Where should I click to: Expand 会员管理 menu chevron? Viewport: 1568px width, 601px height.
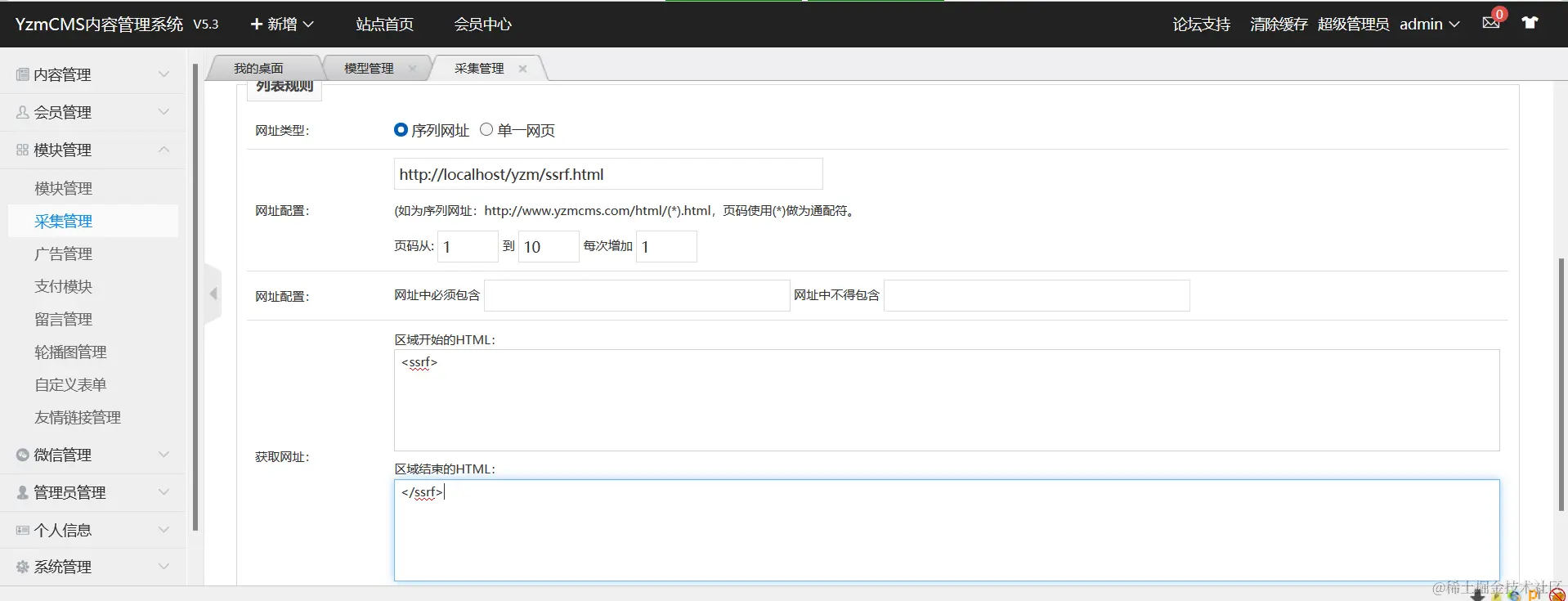coord(164,112)
